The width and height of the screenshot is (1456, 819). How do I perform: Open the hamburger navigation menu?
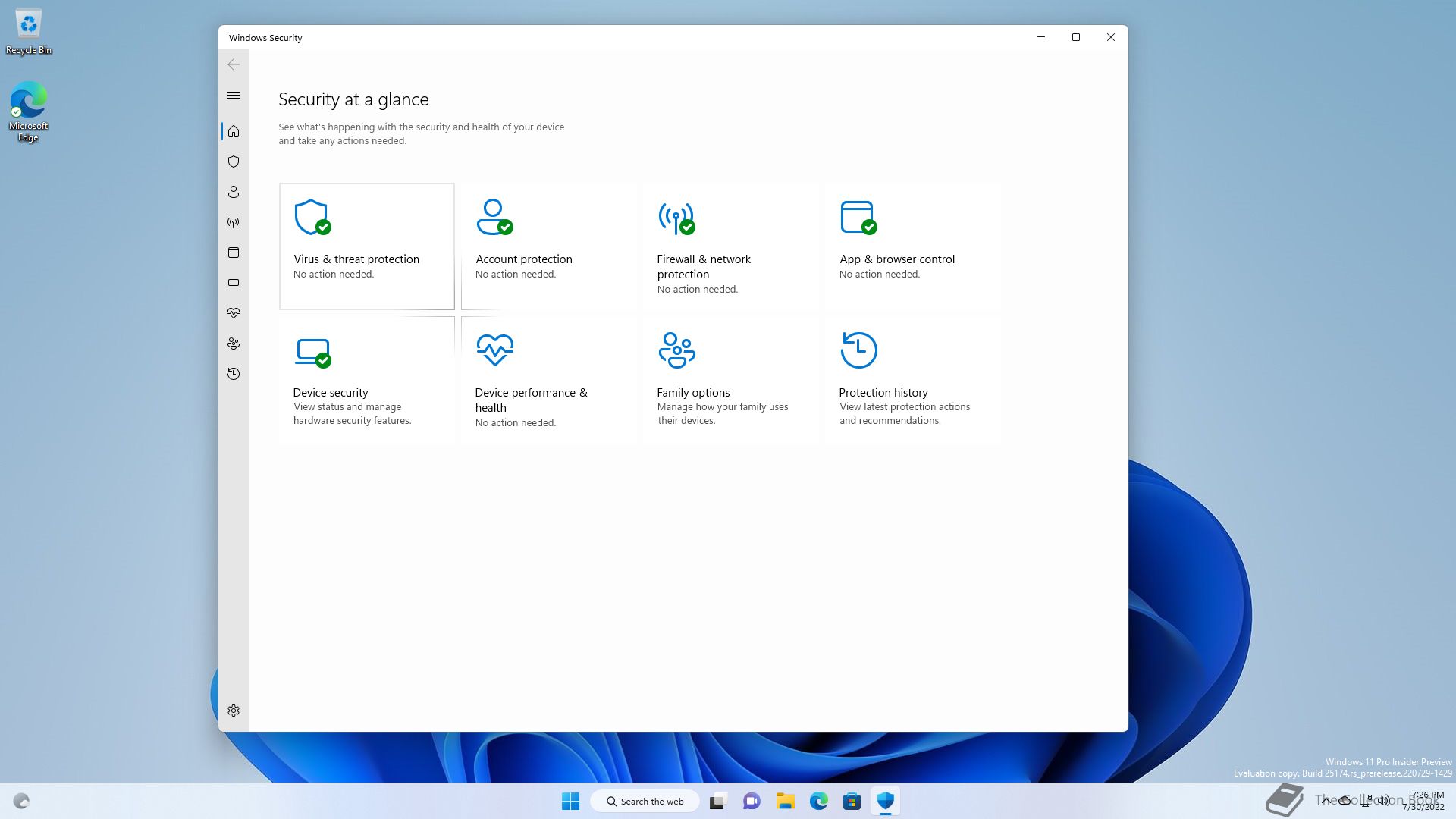[234, 95]
